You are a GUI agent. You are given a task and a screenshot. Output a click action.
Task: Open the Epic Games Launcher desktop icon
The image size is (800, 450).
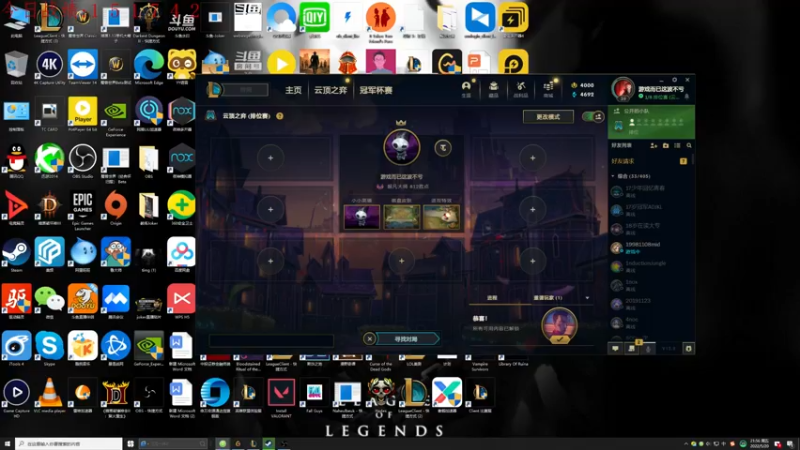83,210
